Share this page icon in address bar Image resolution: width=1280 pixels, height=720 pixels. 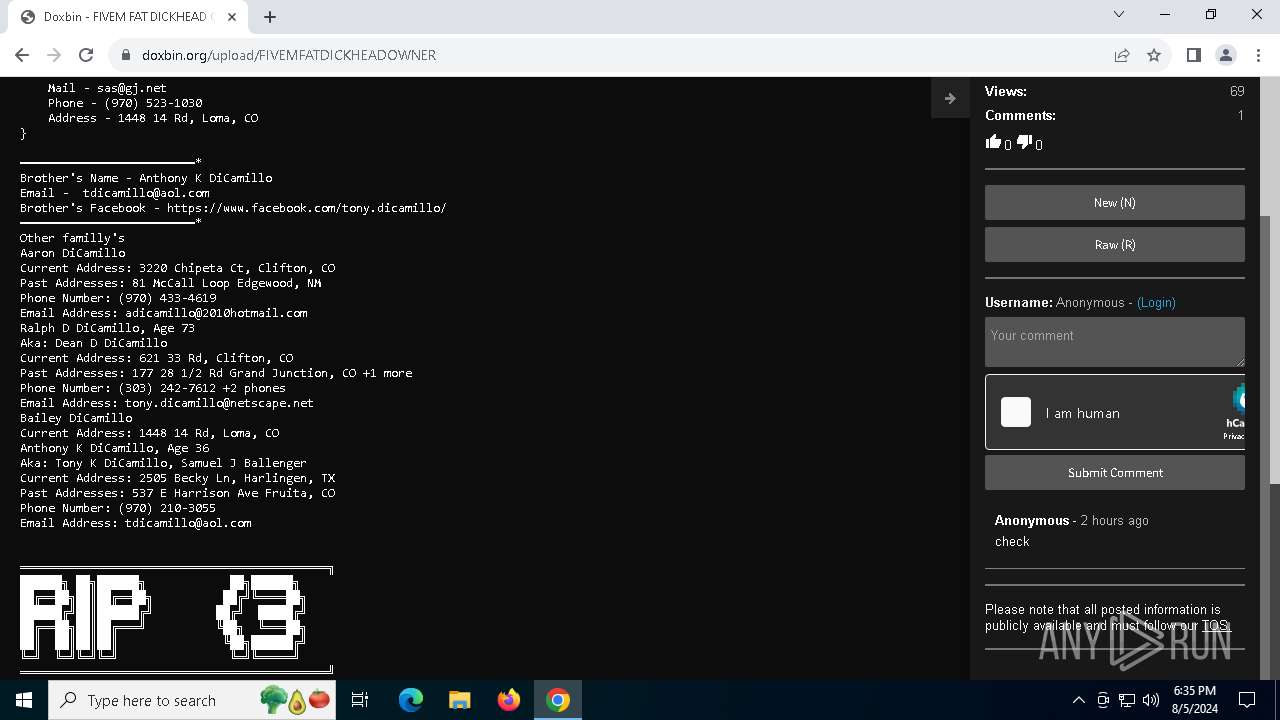point(1122,55)
